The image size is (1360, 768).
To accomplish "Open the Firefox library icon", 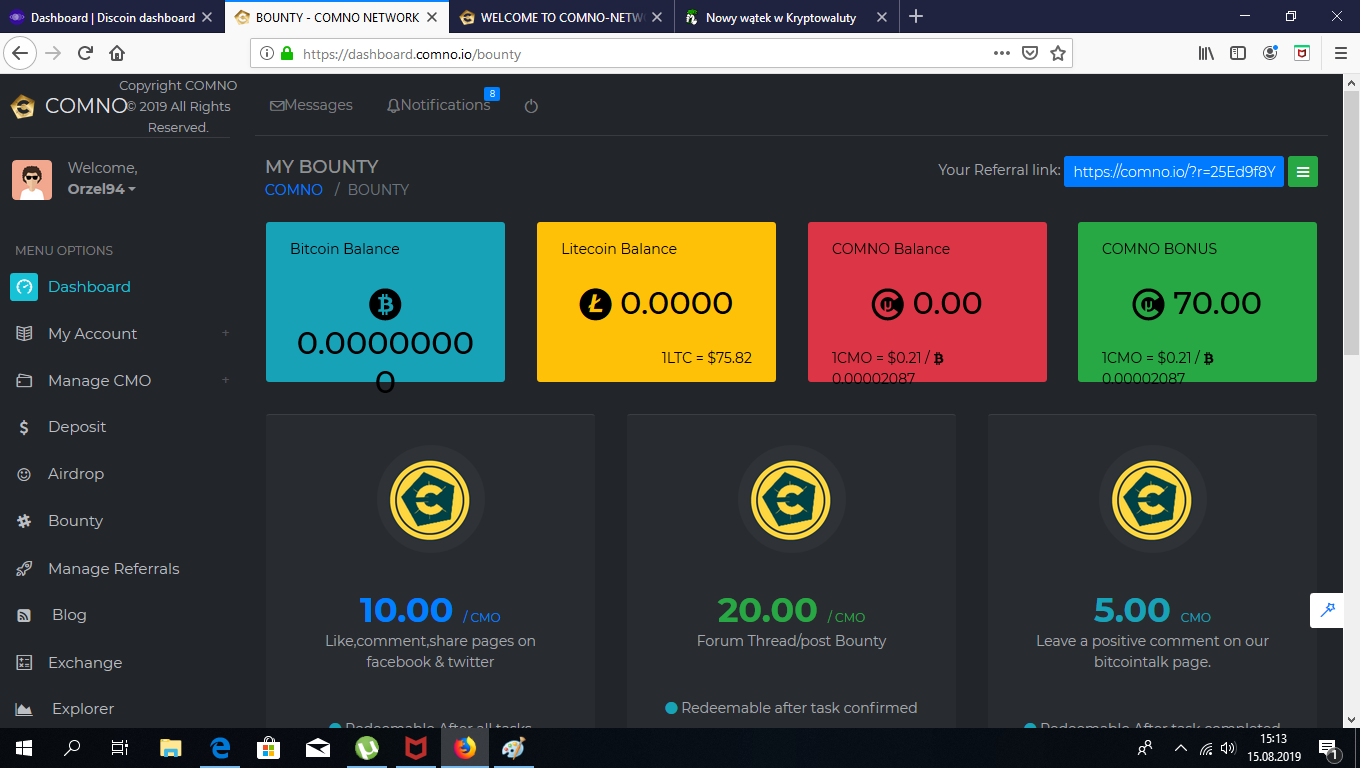I will (1206, 54).
